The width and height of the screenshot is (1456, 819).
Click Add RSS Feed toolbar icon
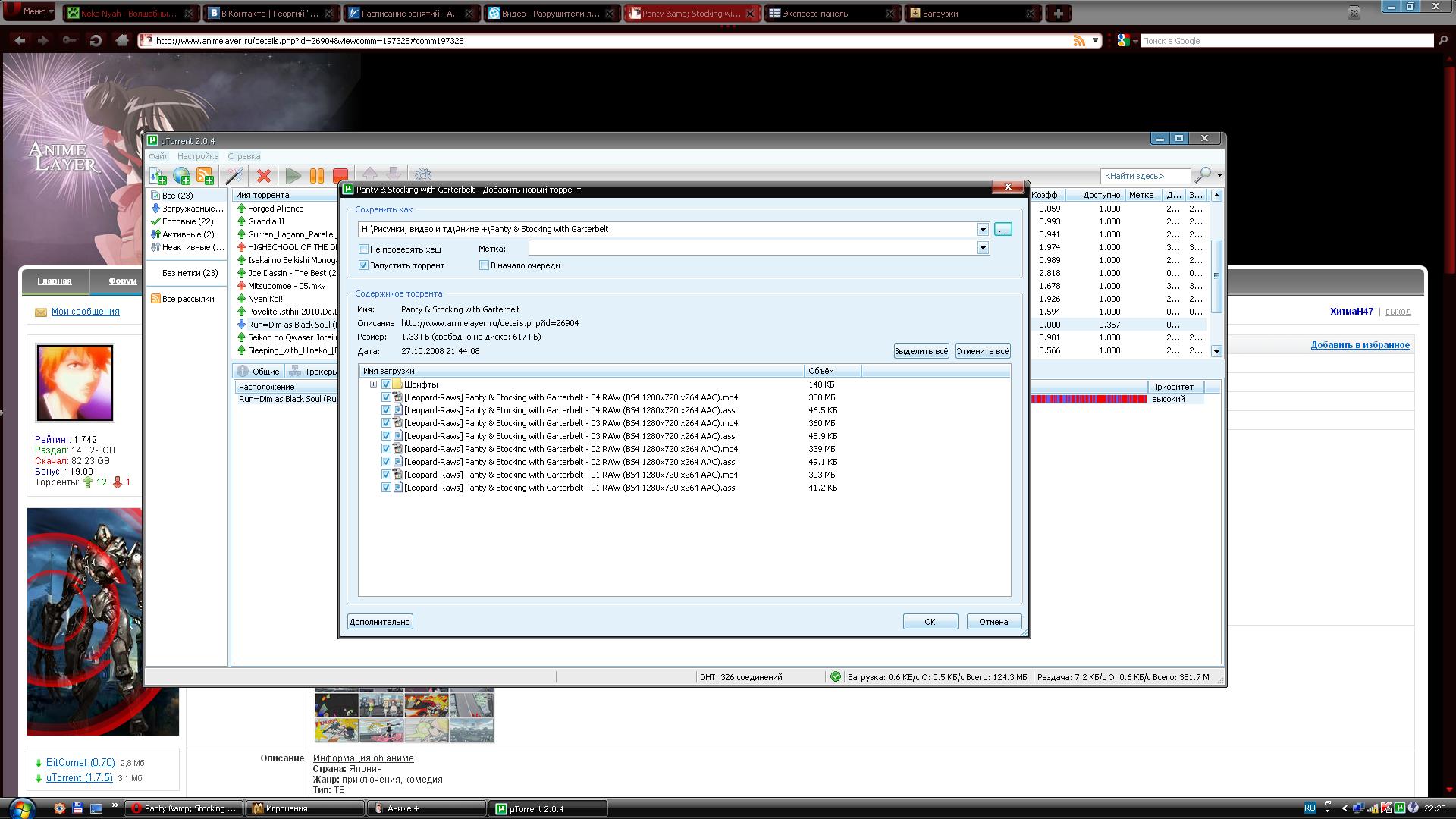205,176
